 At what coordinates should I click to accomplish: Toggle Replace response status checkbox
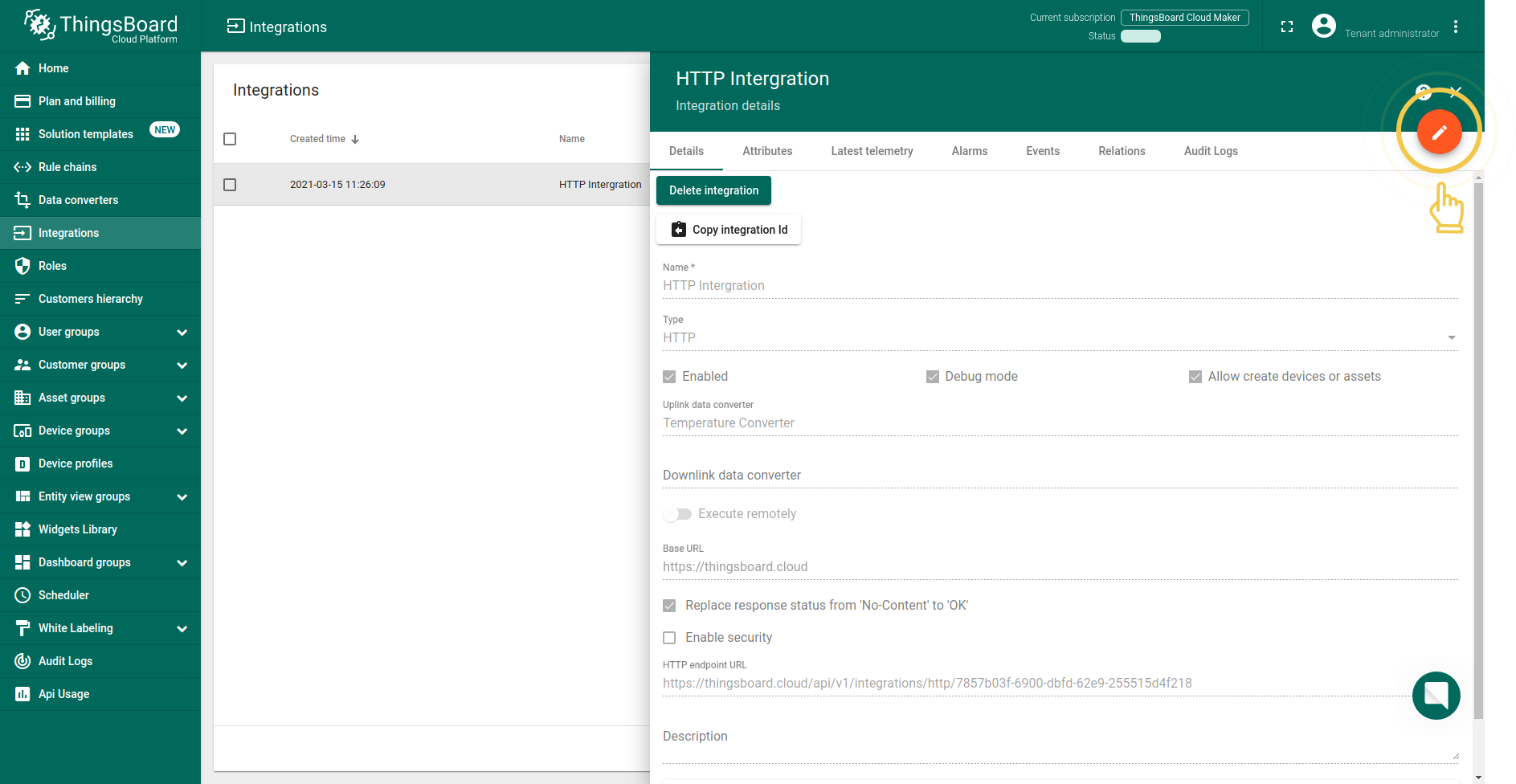[669, 606]
